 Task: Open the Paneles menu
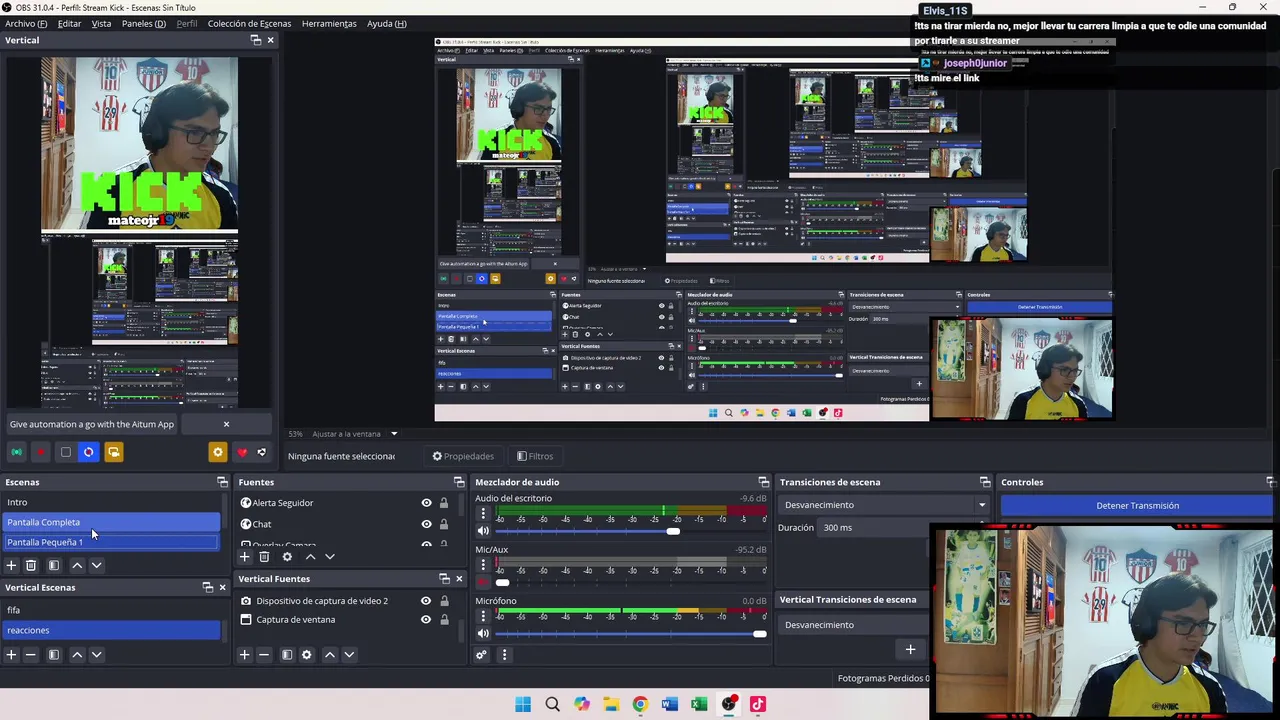144,23
